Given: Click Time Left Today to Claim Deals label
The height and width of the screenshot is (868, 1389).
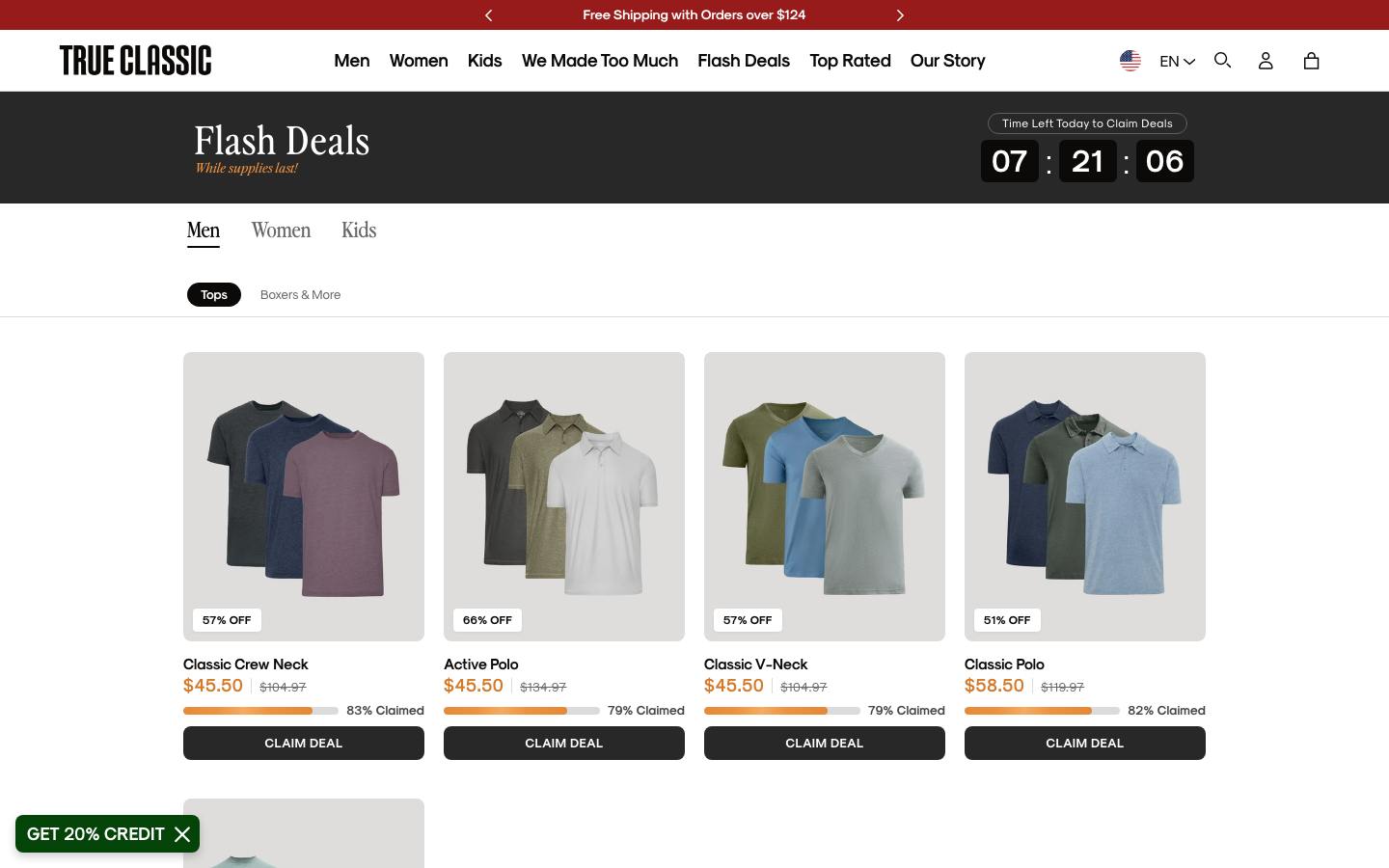Looking at the screenshot, I should pyautogui.click(x=1087, y=123).
